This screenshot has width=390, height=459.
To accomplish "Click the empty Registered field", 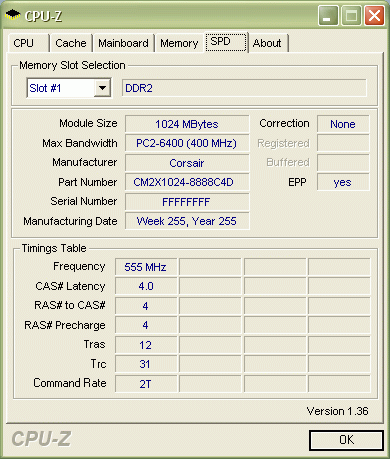I will pyautogui.click(x=343, y=143).
